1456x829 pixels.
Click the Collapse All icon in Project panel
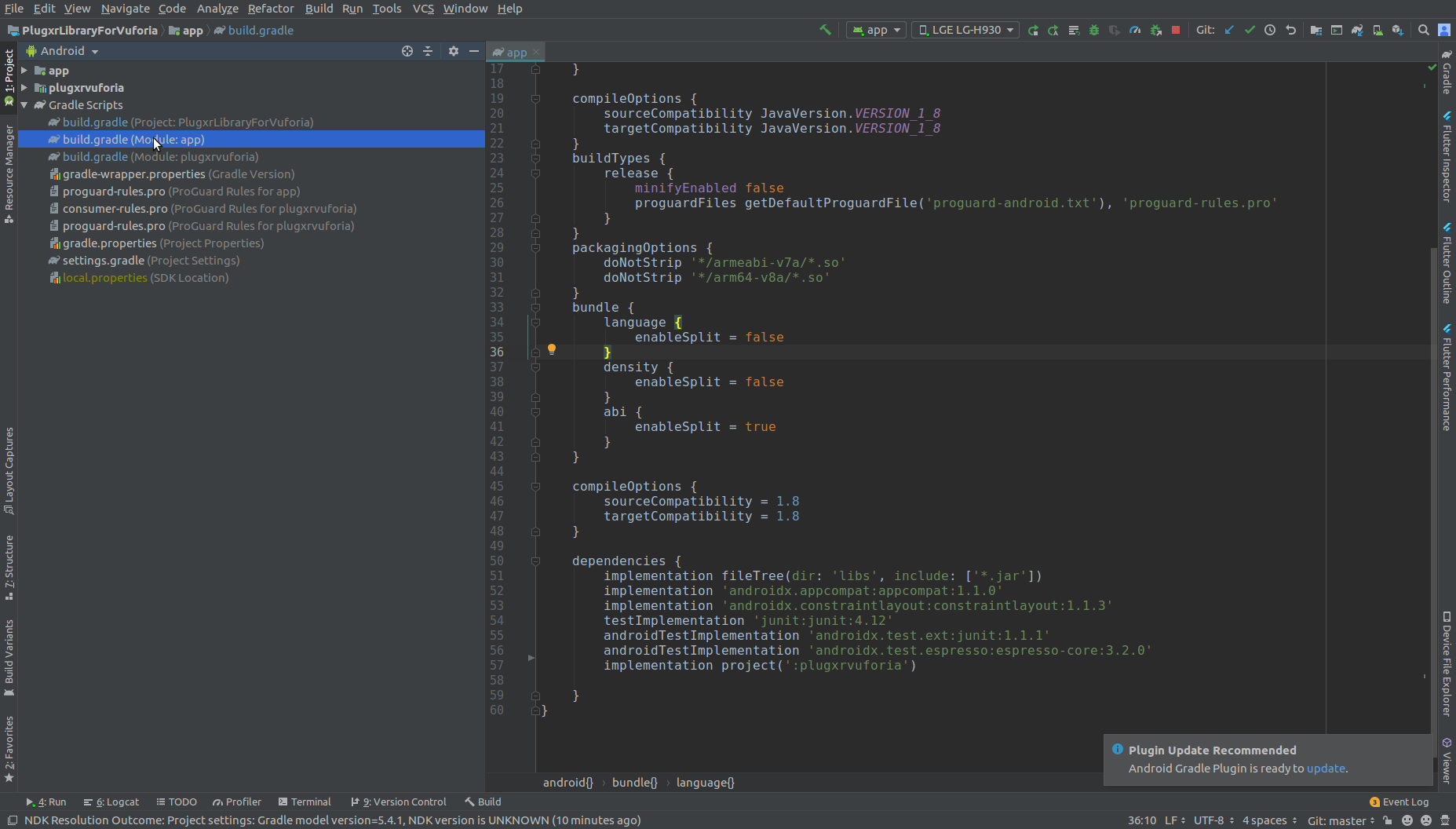428,51
